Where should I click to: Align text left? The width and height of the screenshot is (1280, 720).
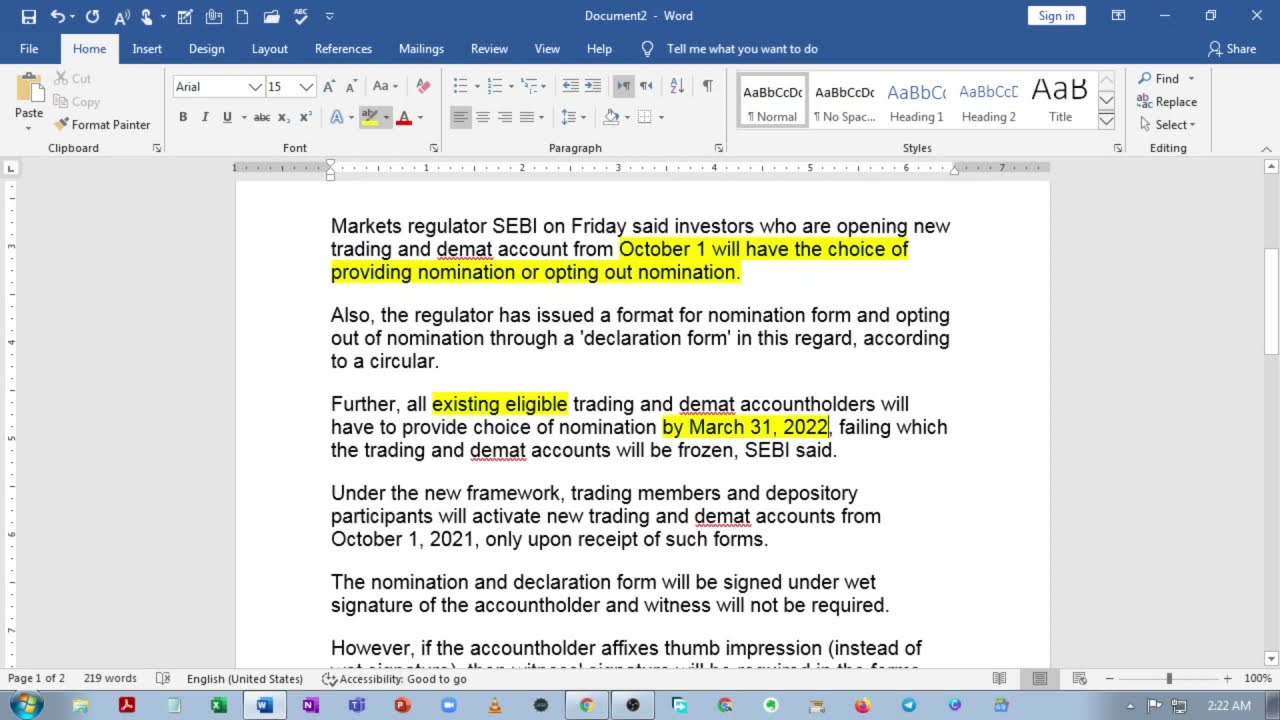tap(460, 117)
